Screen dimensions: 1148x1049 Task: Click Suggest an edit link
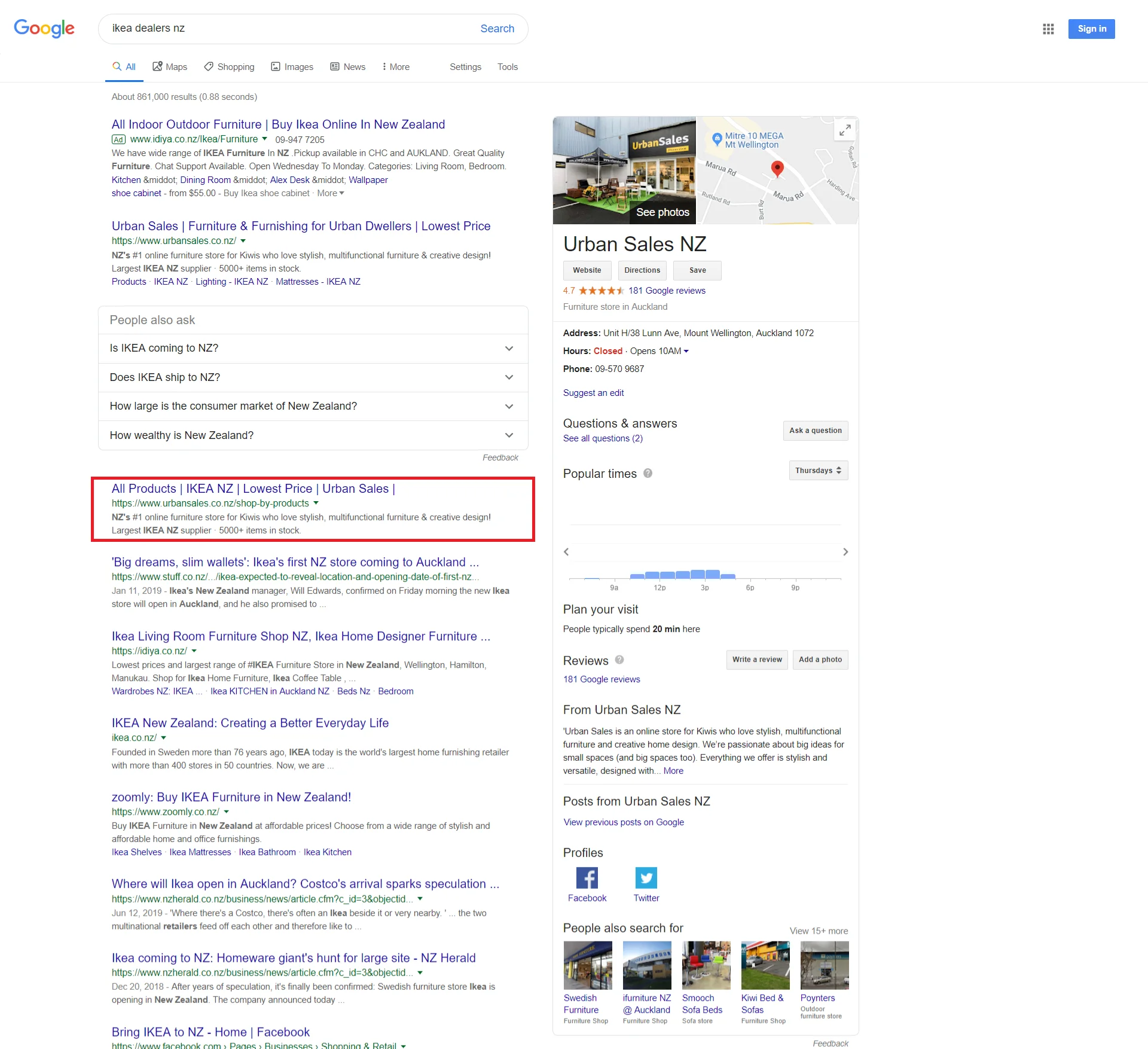(x=593, y=393)
